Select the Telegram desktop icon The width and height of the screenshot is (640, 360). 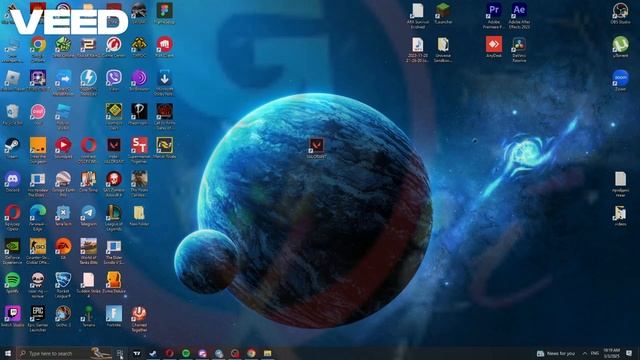pos(89,213)
